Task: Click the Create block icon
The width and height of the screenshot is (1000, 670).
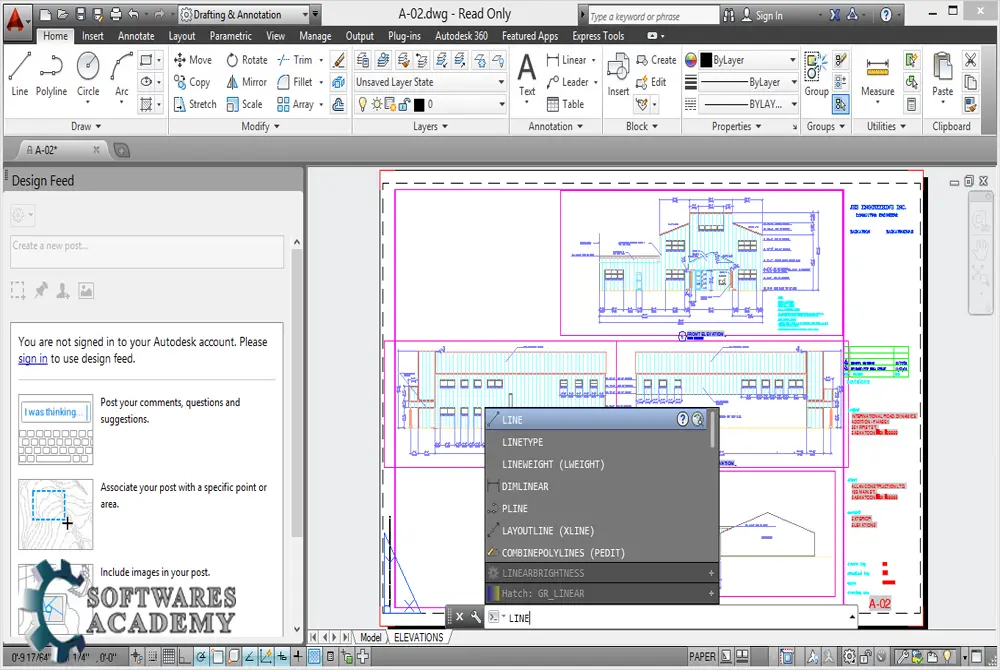Action: (656, 60)
